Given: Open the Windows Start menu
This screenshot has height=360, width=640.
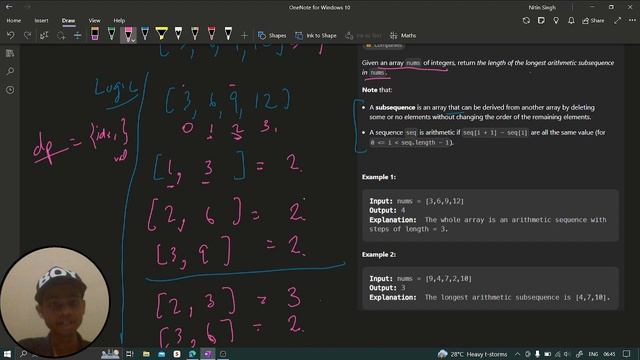Looking at the screenshot, I should coord(7,354).
